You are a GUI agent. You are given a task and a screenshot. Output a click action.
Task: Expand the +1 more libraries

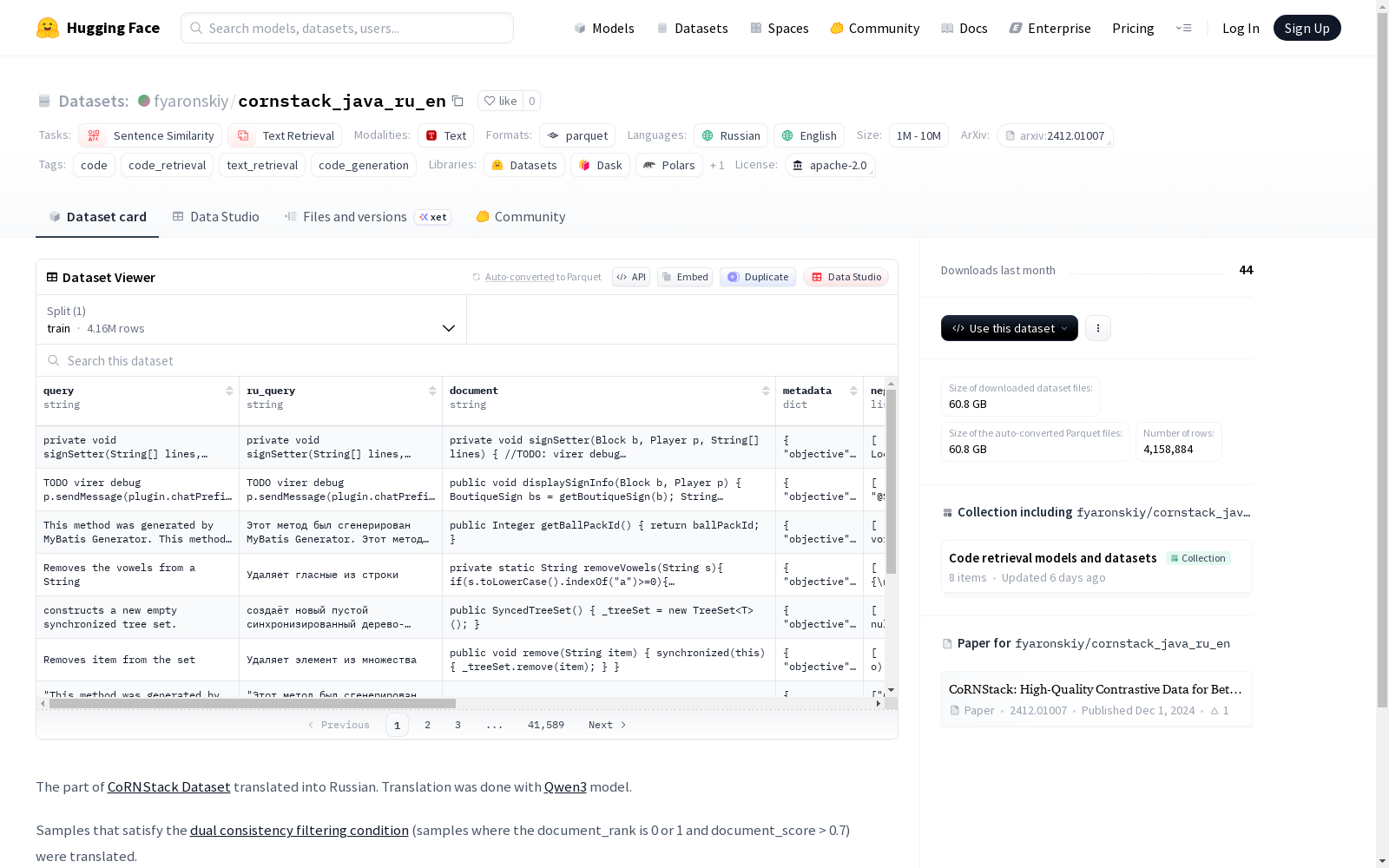pos(717,165)
